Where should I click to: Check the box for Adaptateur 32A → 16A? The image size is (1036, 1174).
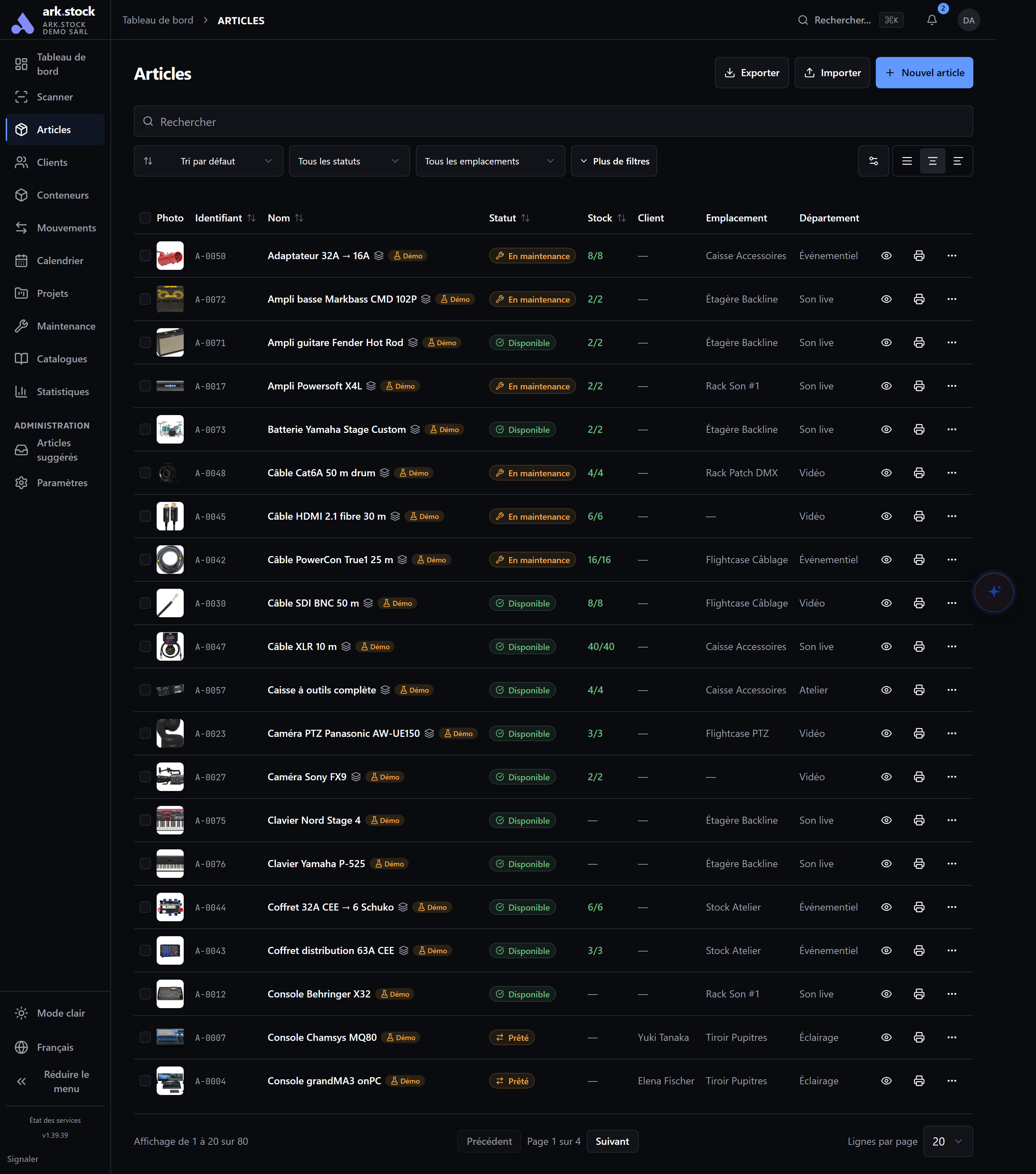[x=145, y=256]
